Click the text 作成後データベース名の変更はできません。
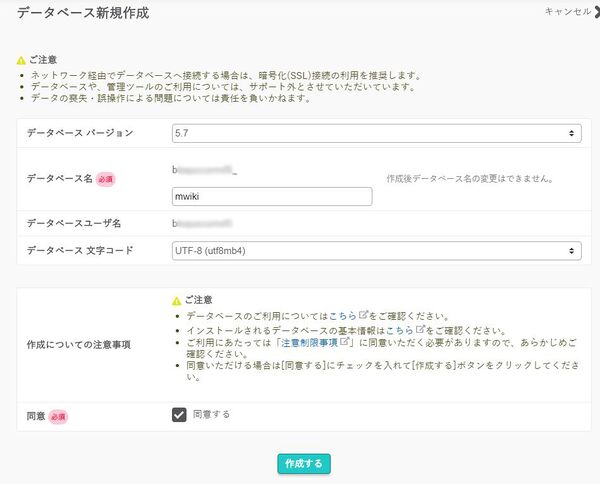 click(x=470, y=179)
